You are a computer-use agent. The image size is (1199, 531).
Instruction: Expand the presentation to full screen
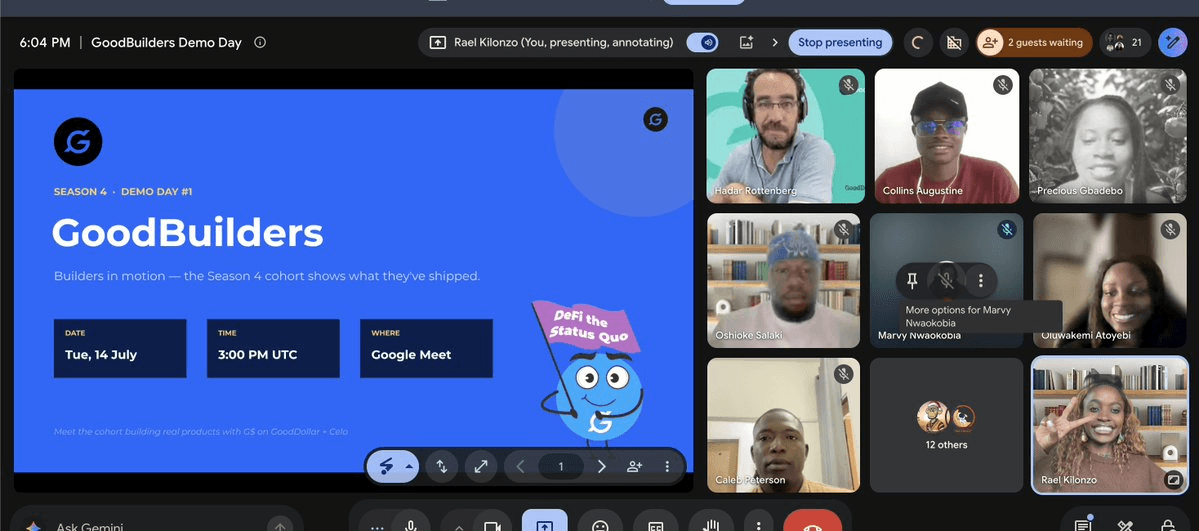[x=481, y=467]
